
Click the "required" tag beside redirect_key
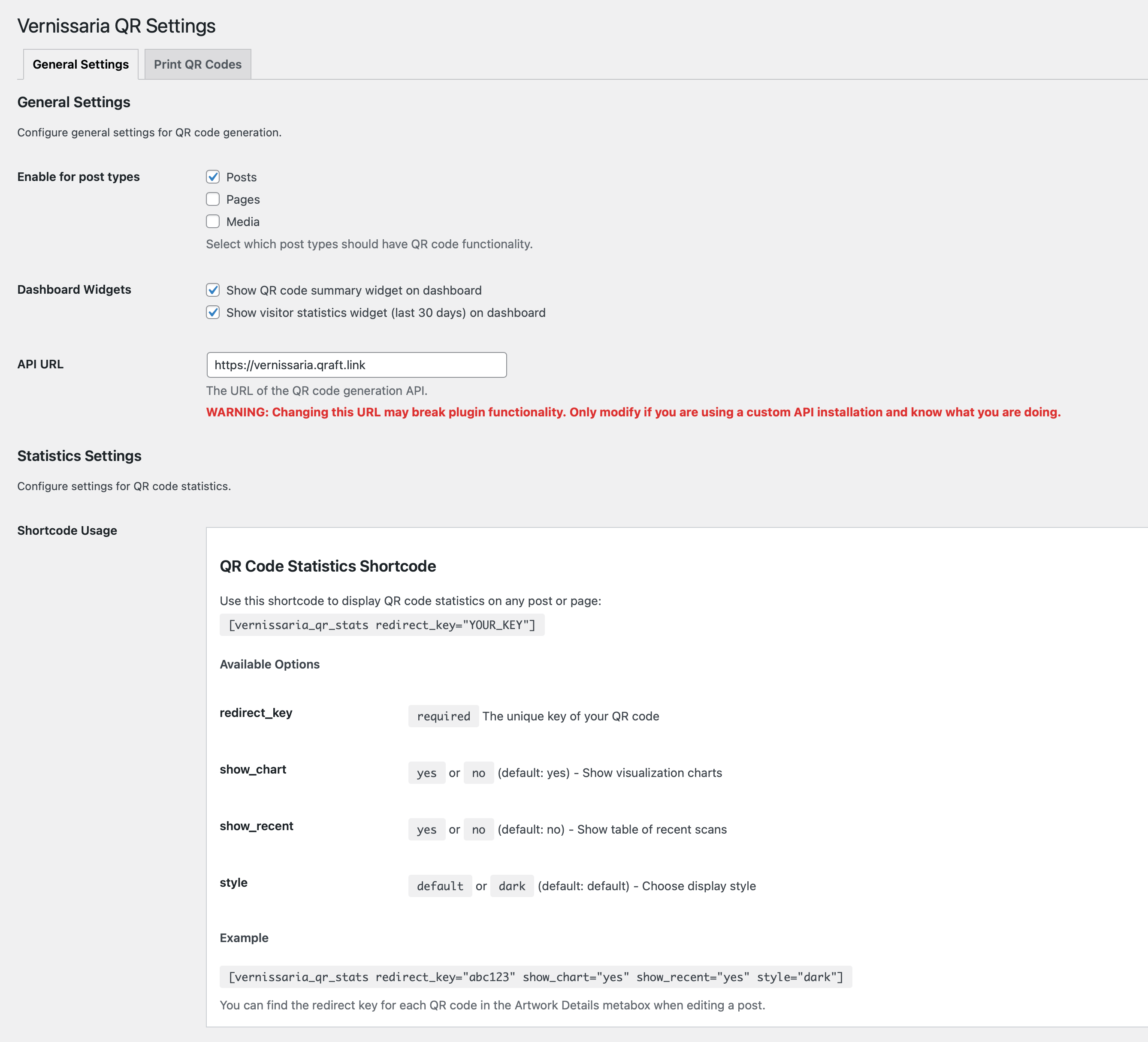pyautogui.click(x=443, y=717)
